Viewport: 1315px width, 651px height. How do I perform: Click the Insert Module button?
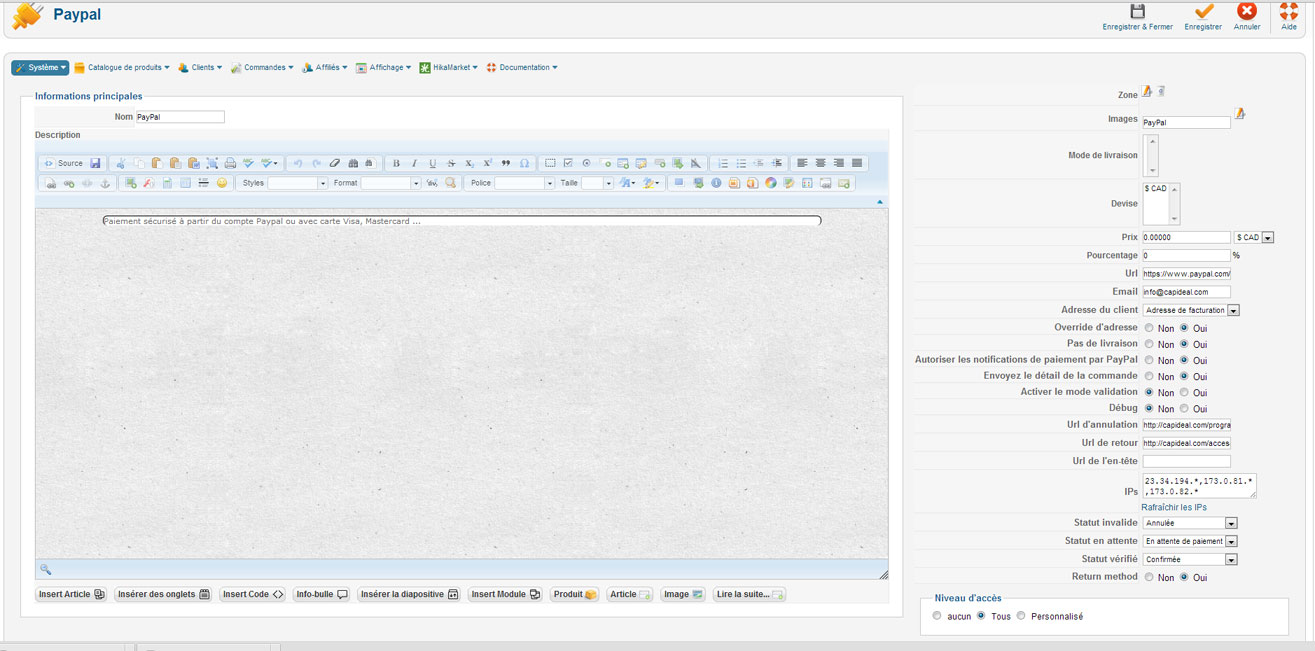(505, 594)
